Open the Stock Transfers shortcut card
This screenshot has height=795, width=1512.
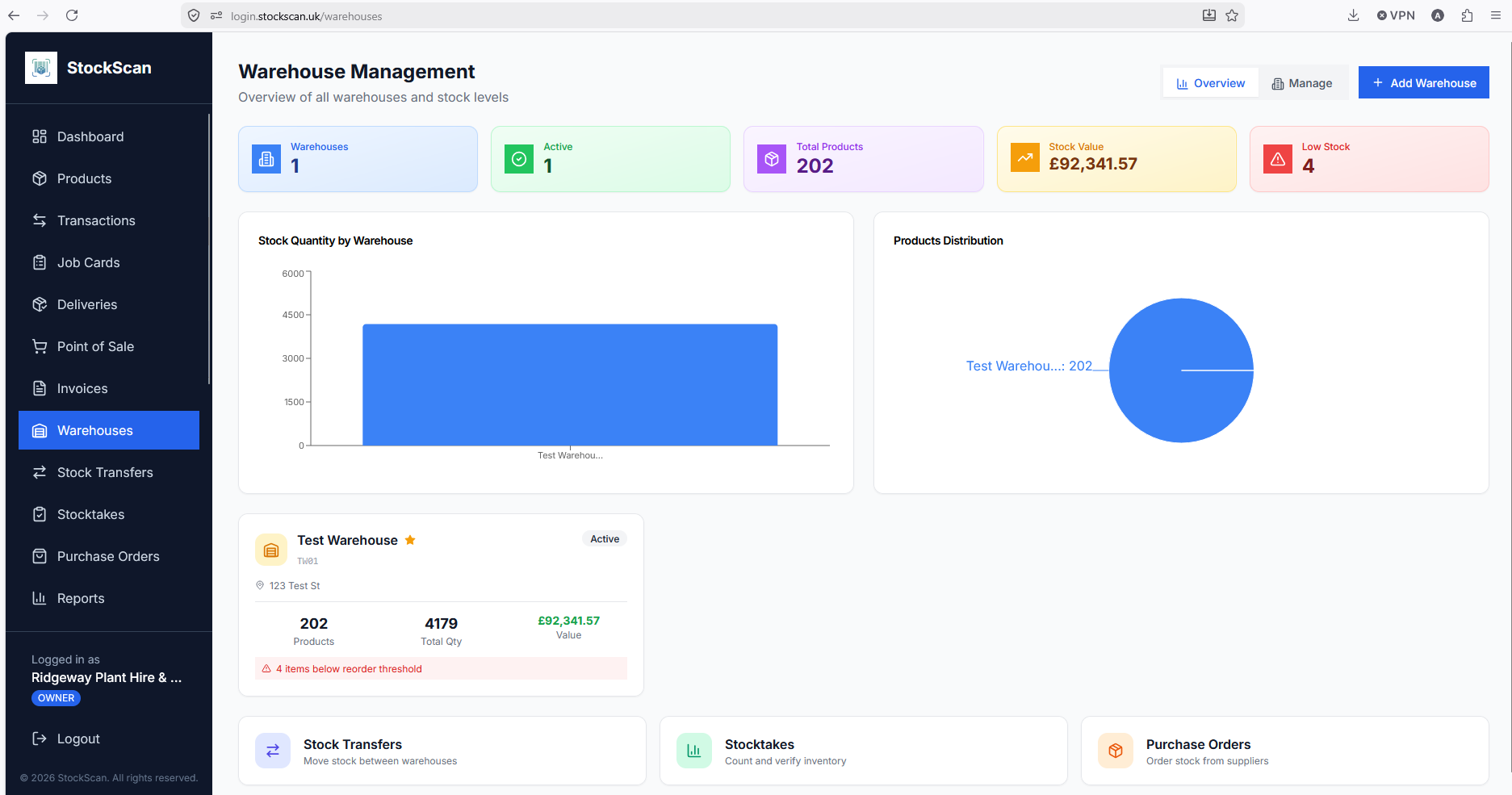(442, 751)
